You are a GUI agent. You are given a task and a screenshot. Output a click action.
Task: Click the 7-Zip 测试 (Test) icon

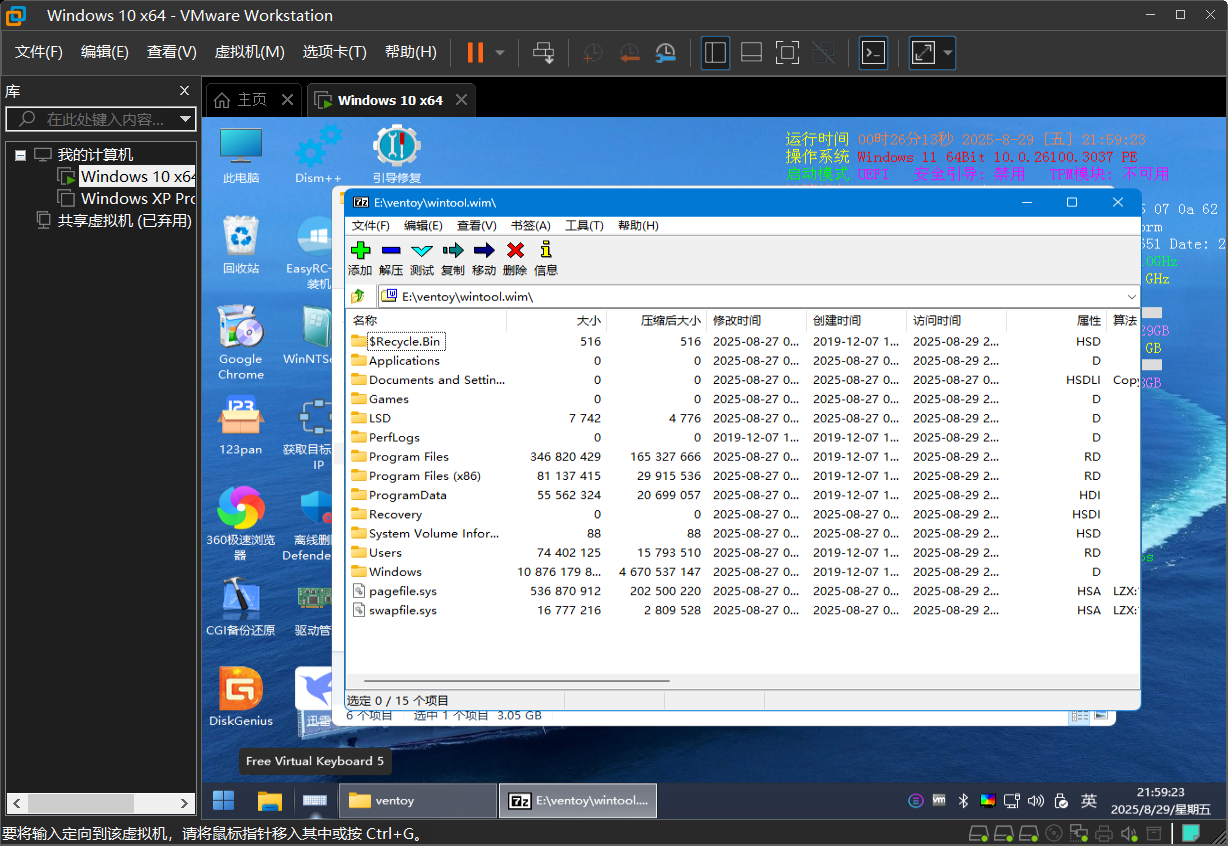(422, 250)
